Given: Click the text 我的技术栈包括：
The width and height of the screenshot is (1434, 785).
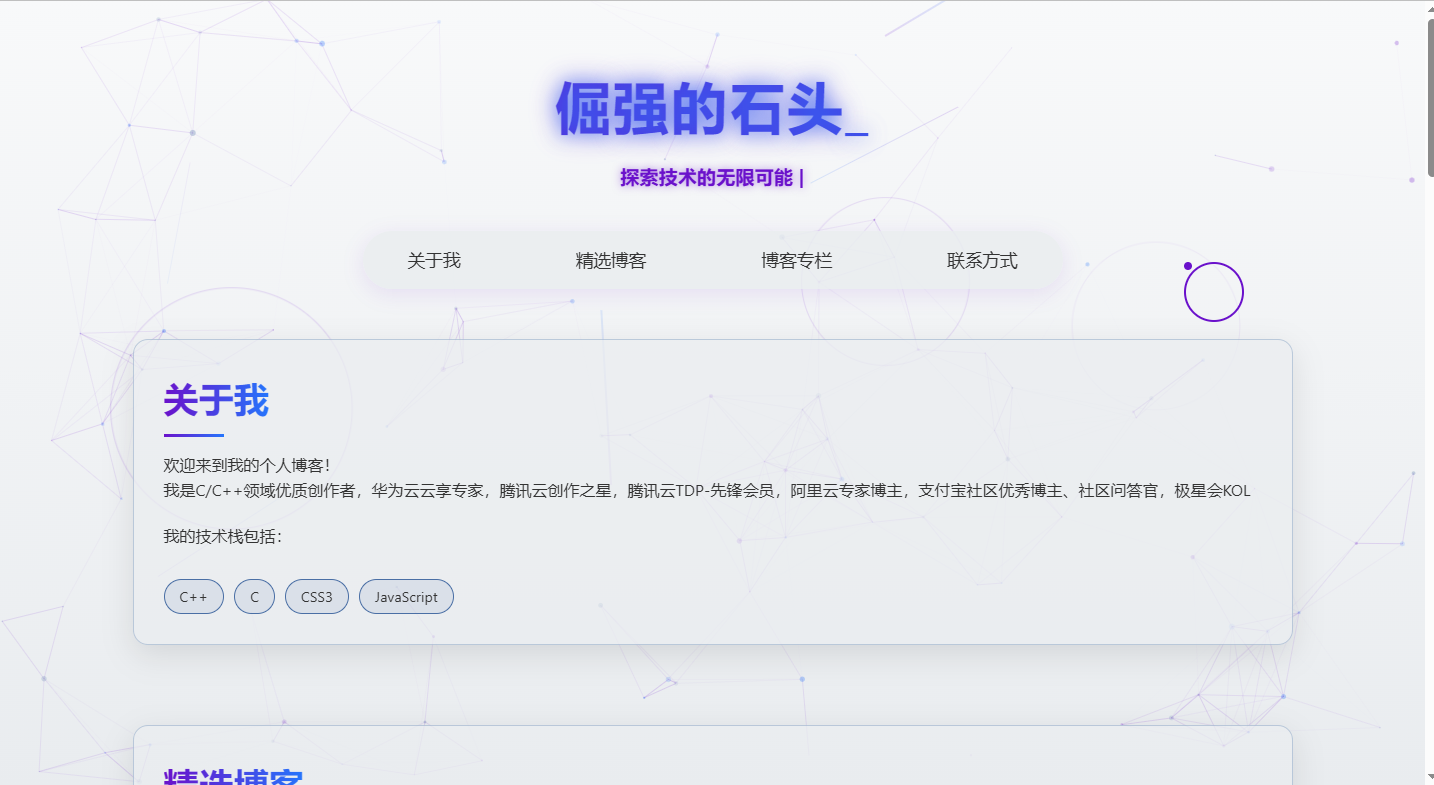Looking at the screenshot, I should tap(224, 537).
